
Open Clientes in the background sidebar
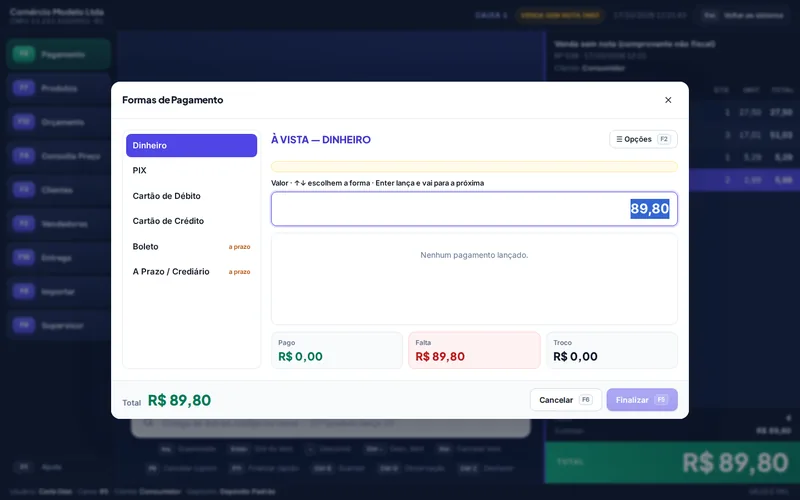[59, 190]
